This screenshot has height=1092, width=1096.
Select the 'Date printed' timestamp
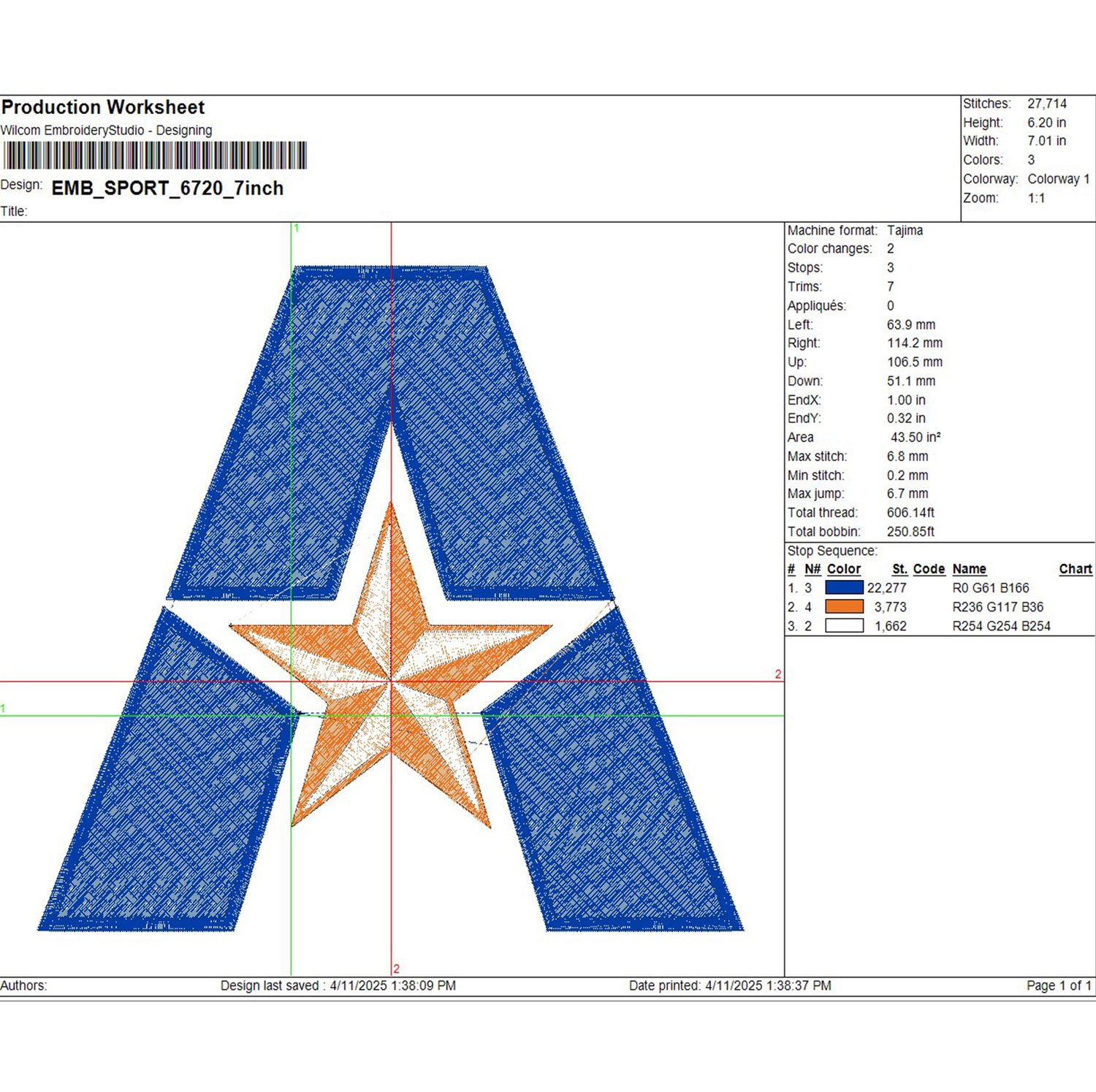point(730,985)
